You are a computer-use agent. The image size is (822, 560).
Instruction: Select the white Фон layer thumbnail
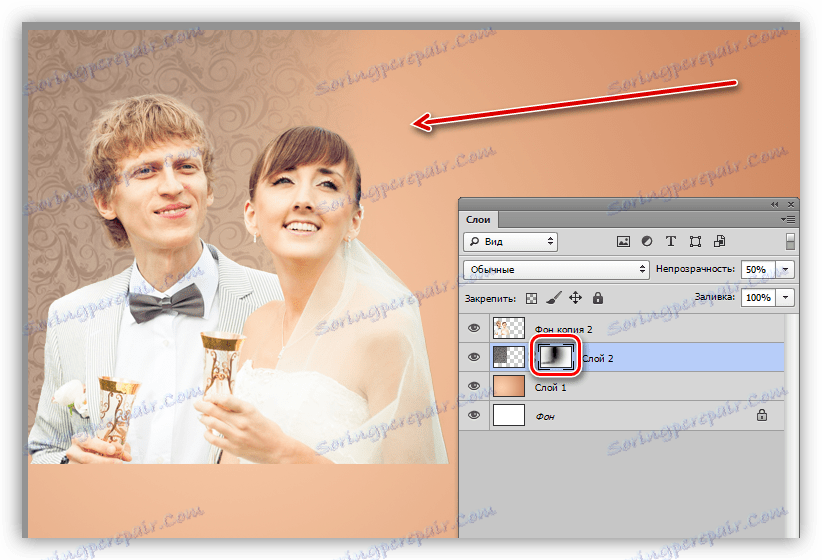coord(509,415)
